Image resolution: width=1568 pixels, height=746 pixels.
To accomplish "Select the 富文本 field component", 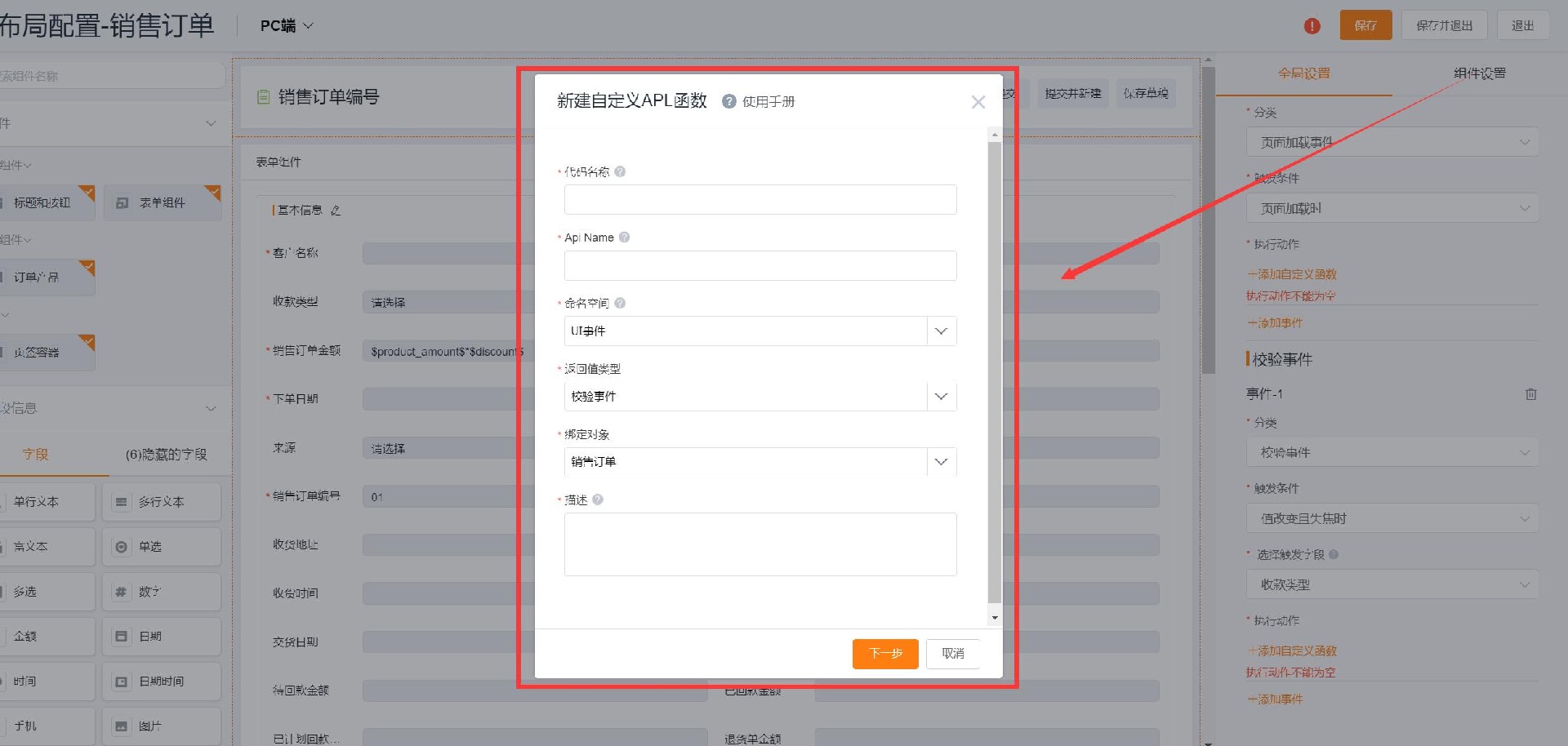I will [47, 547].
